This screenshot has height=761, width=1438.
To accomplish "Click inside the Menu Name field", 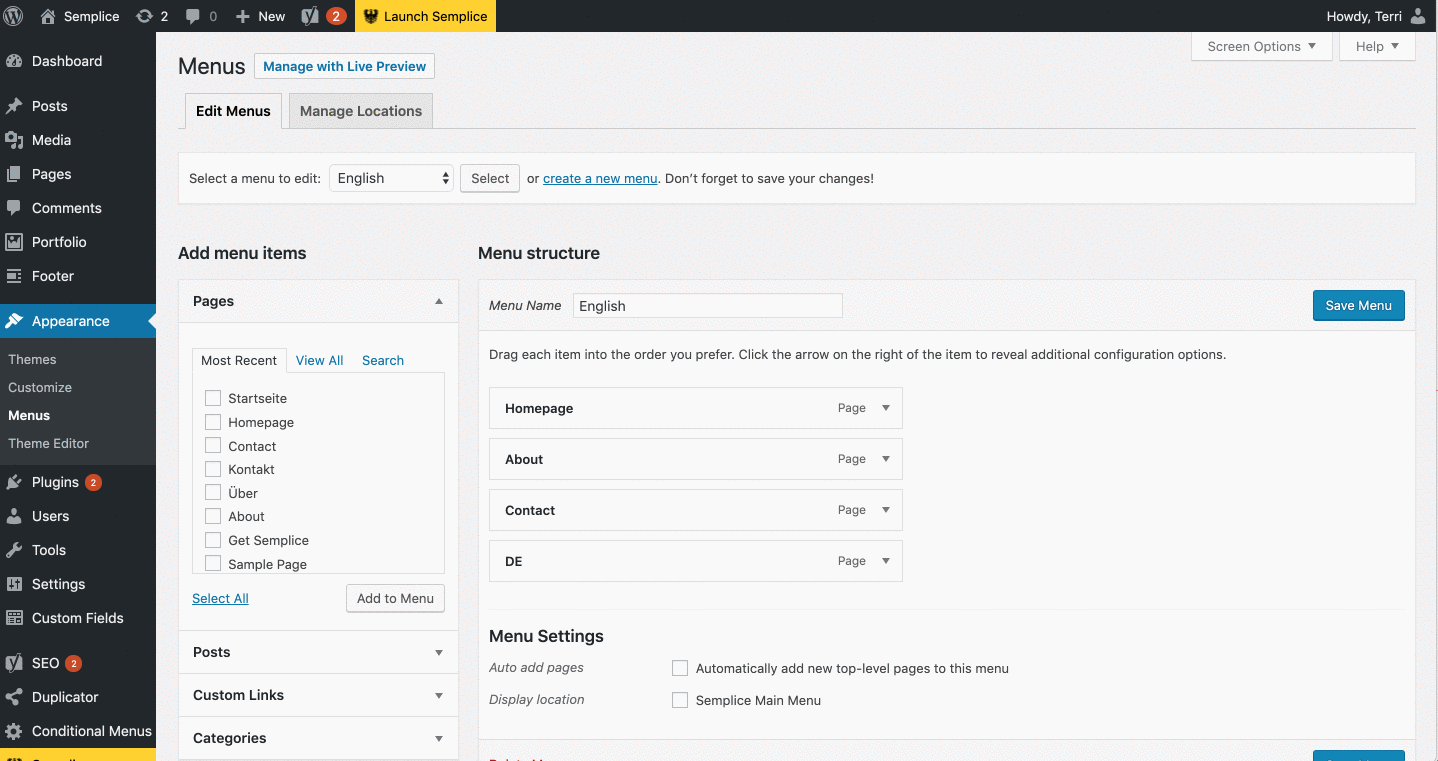I will tap(707, 305).
